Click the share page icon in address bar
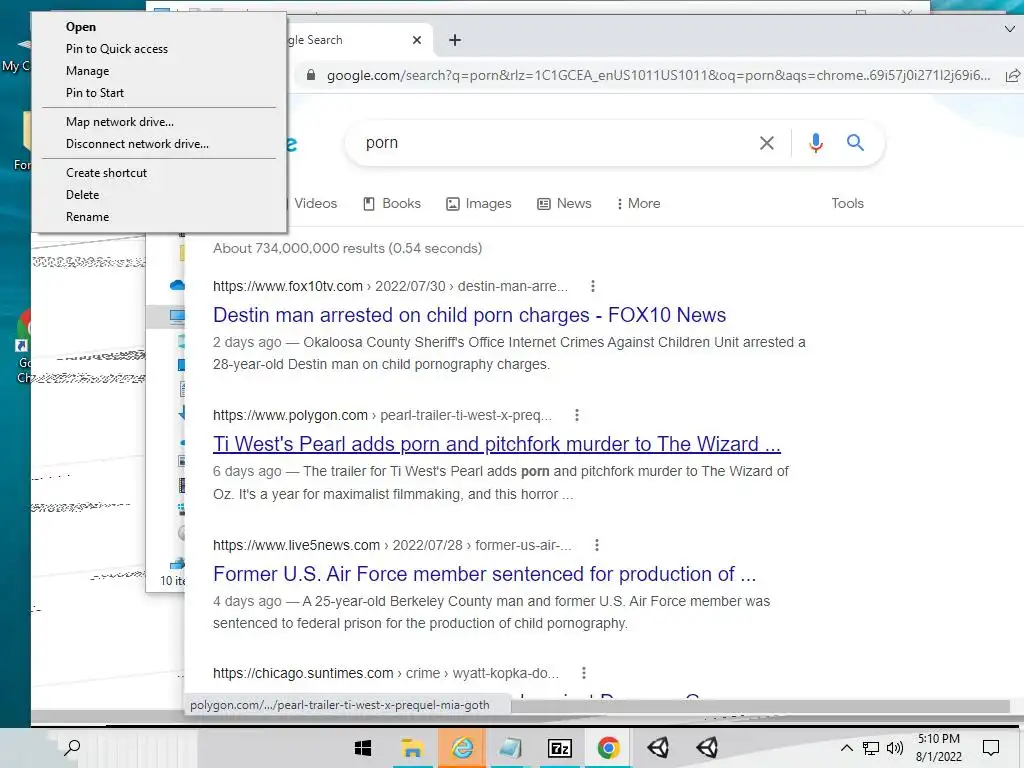This screenshot has height=768, width=1024. click(x=1012, y=75)
